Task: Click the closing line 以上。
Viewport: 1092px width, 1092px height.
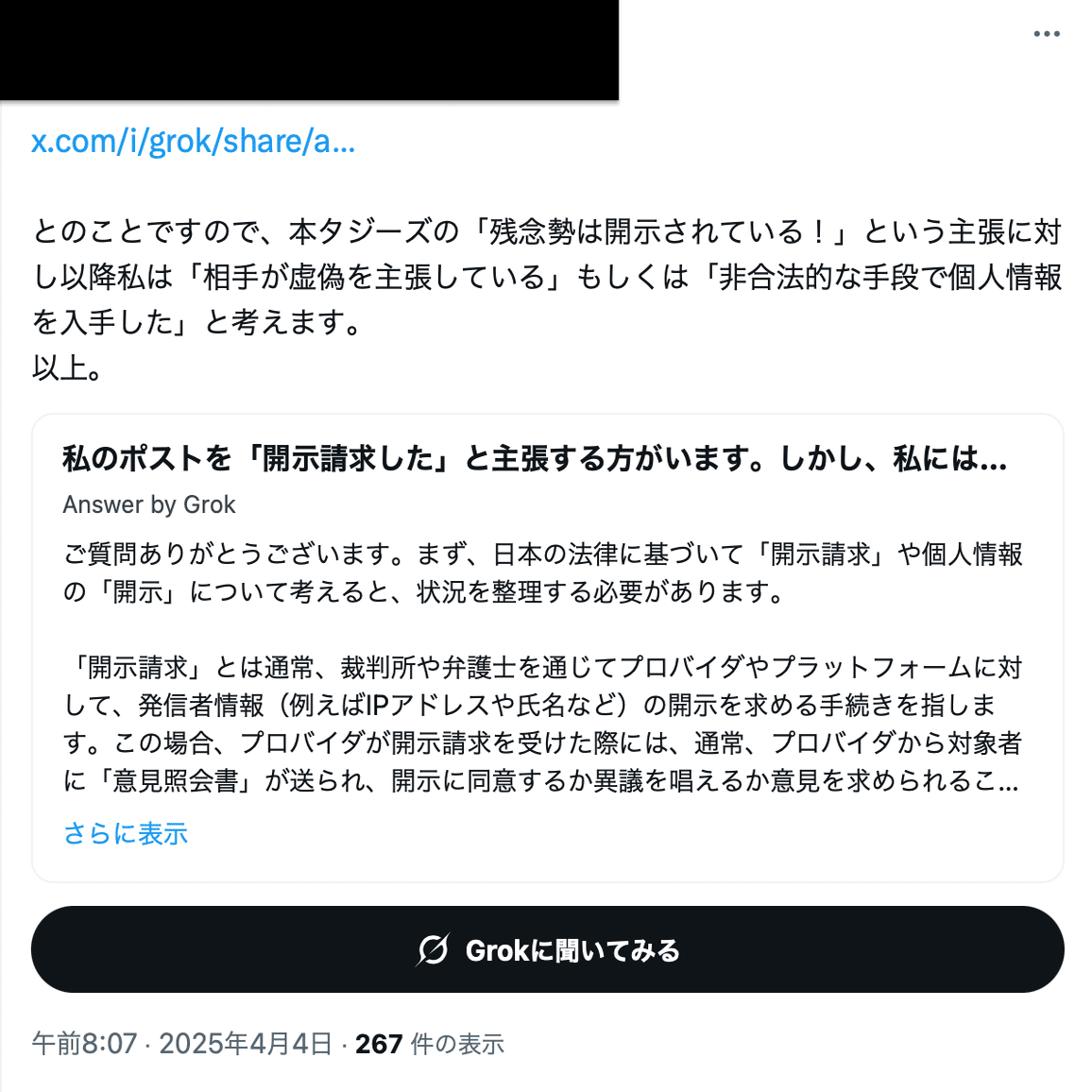Action: pos(68,367)
